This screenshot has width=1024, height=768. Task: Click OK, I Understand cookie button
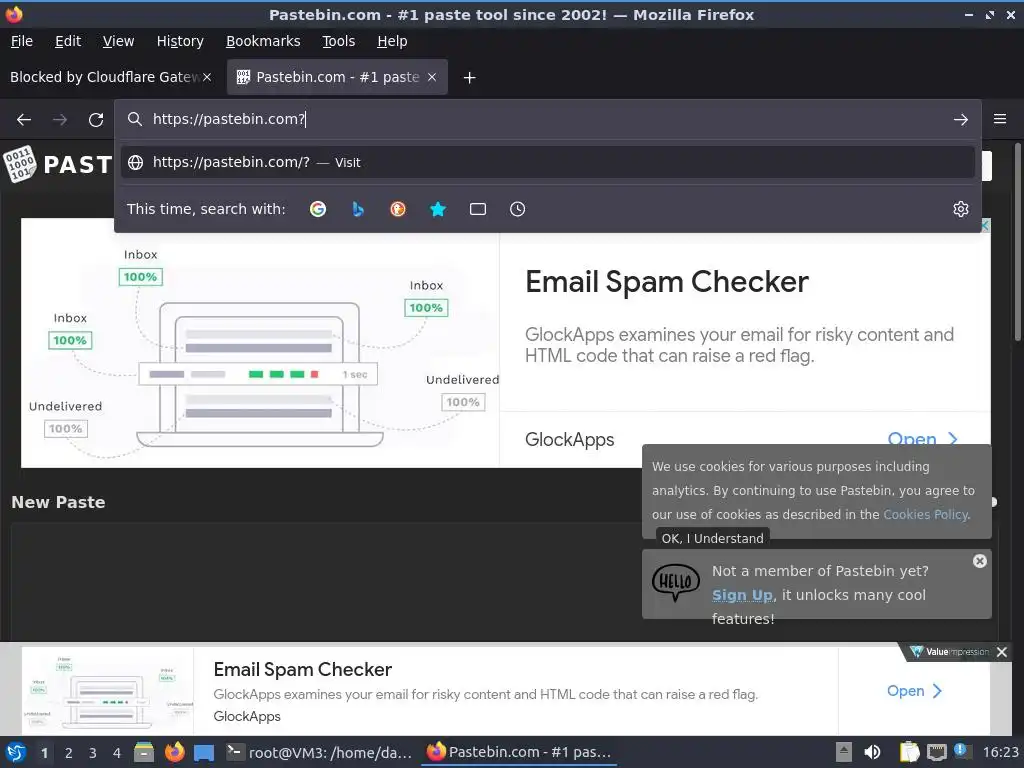[x=712, y=538]
